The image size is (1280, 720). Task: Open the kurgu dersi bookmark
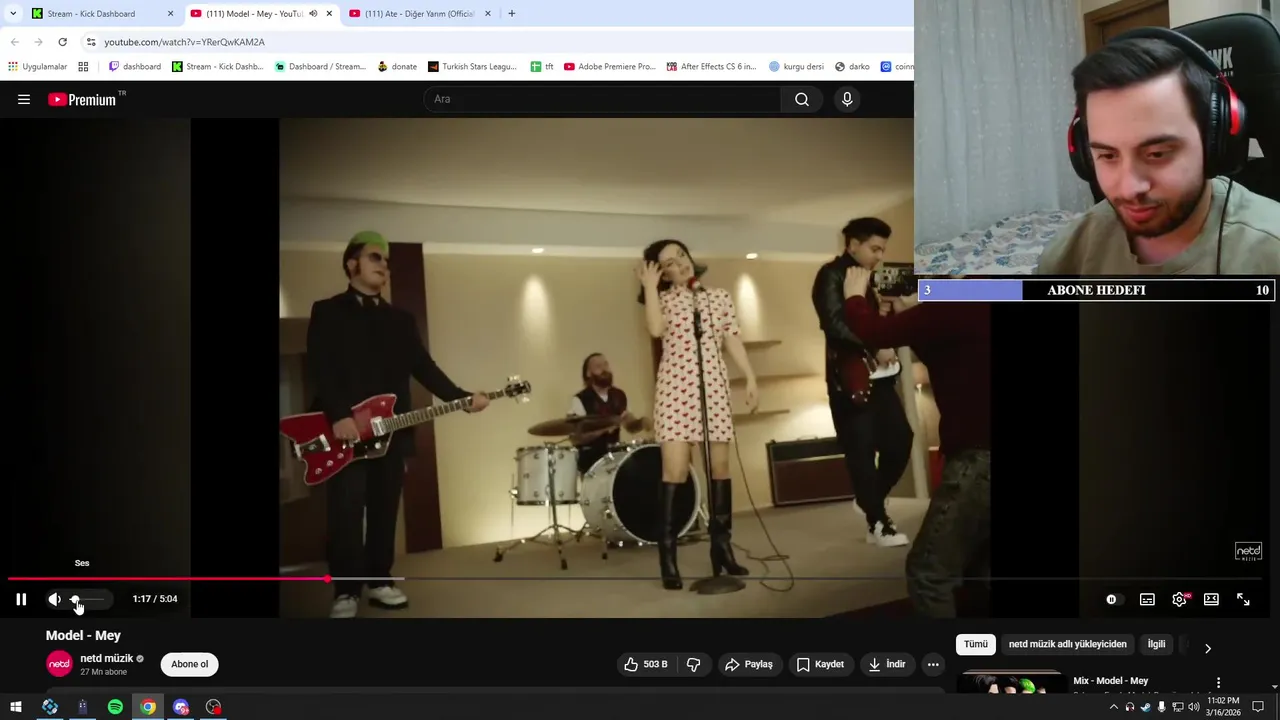[797, 67]
